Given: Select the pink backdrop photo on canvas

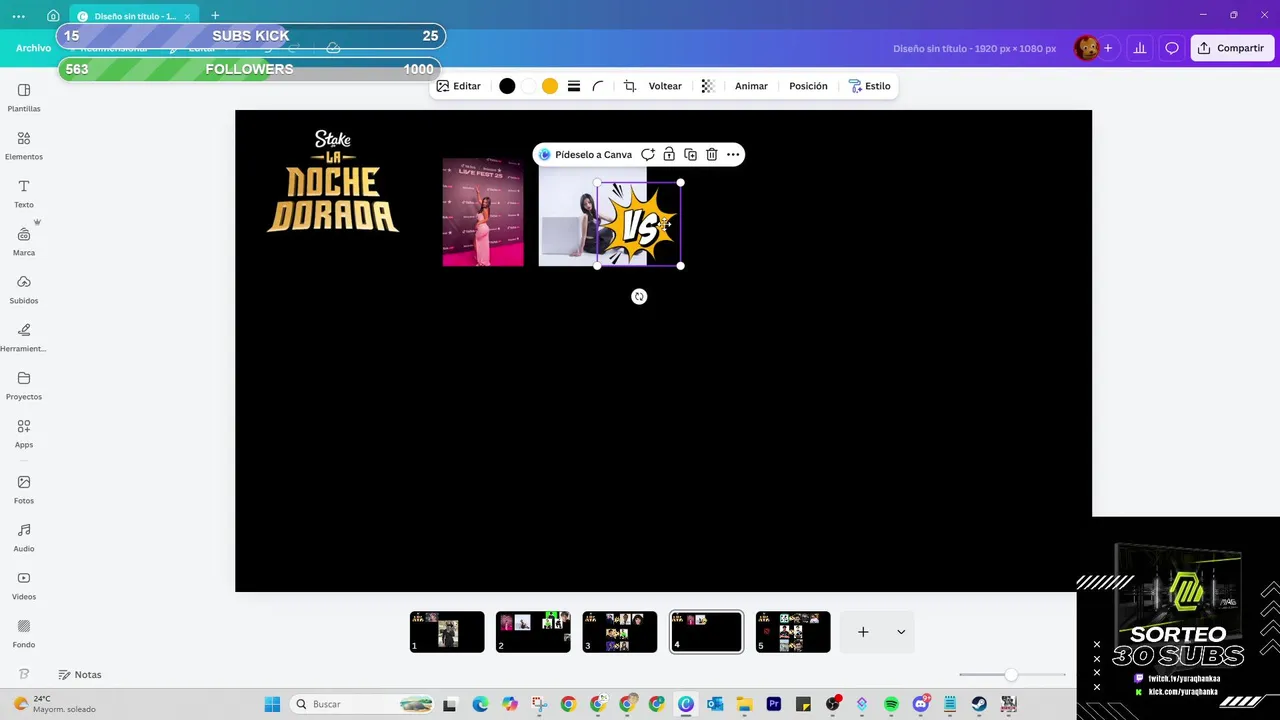Looking at the screenshot, I should coord(483,212).
